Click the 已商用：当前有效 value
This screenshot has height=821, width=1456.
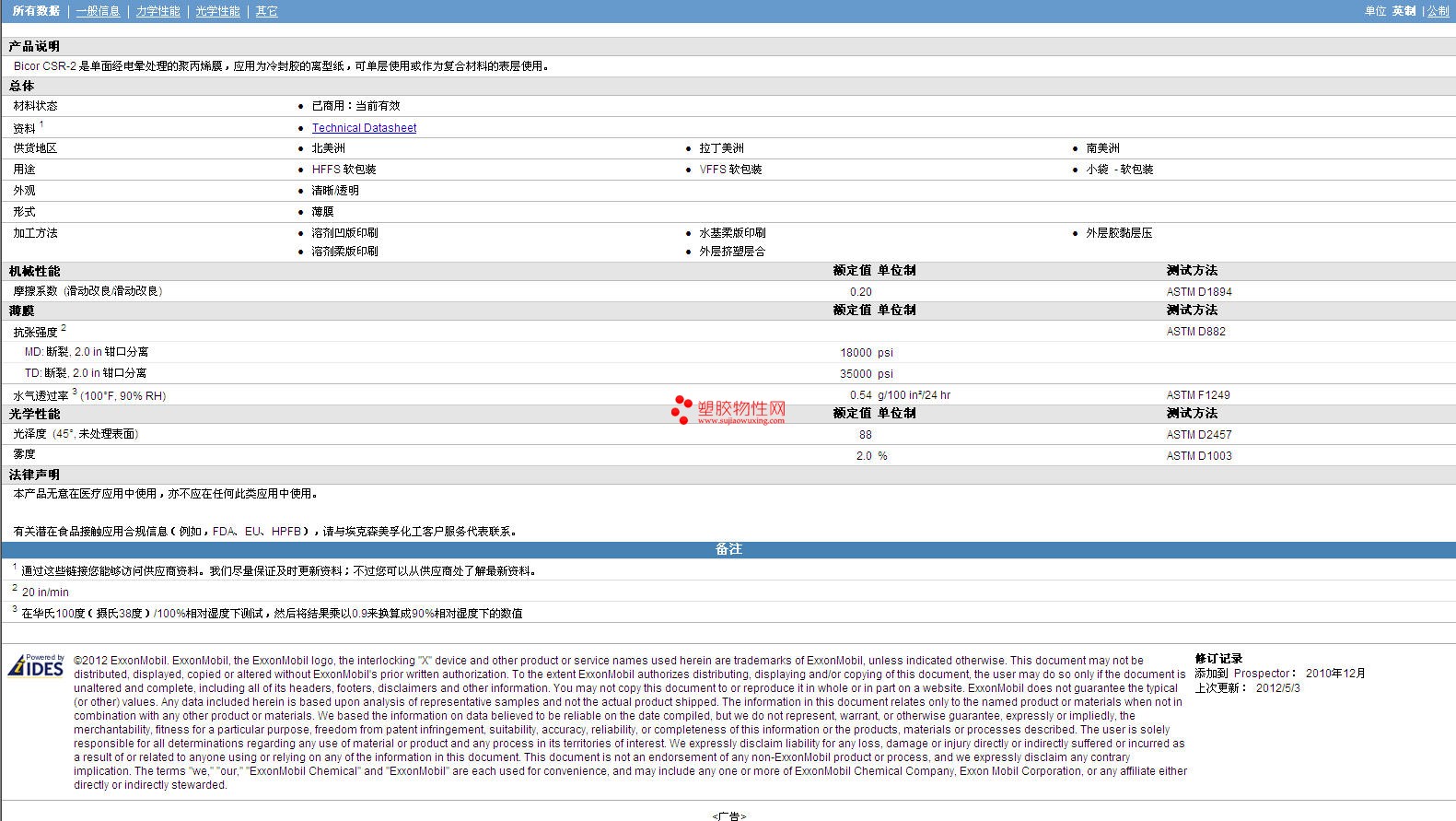tap(355, 106)
